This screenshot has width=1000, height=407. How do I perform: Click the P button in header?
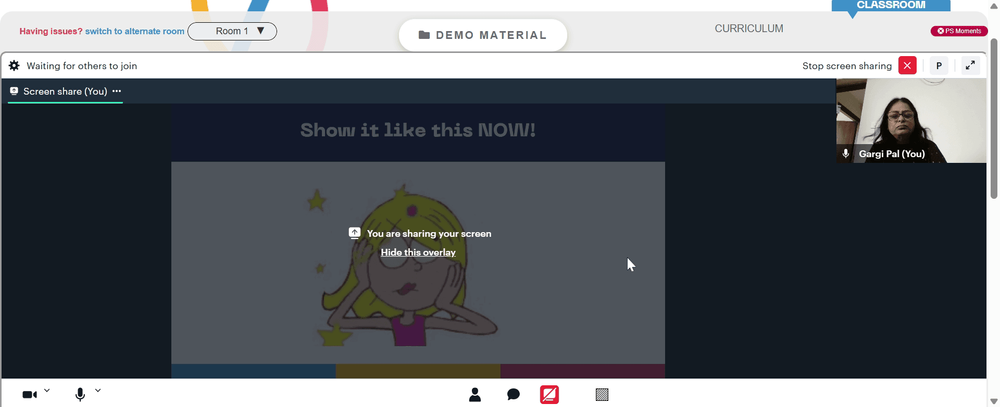(x=939, y=66)
